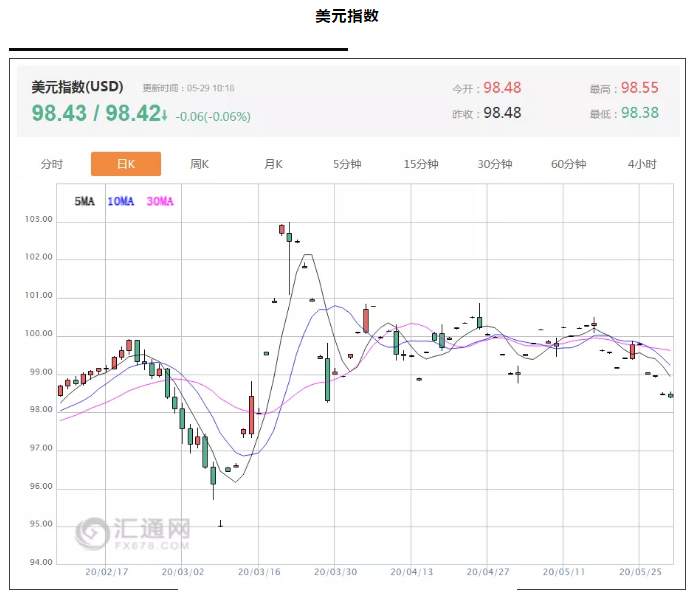Click the 20/05/11 date axis label
Image resolution: width=697 pixels, height=605 pixels.
pyautogui.click(x=564, y=572)
